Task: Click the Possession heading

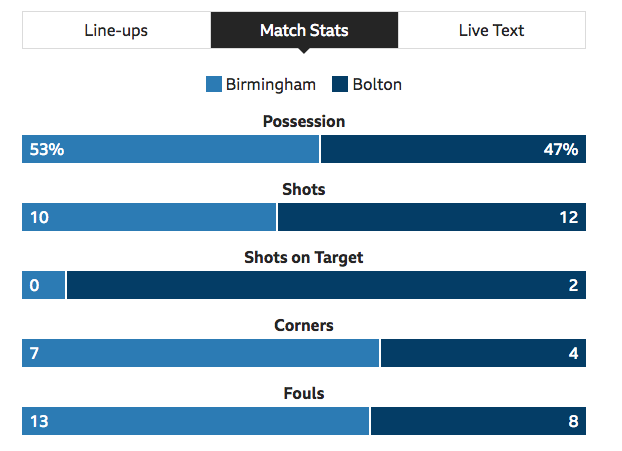Action: coord(304,121)
